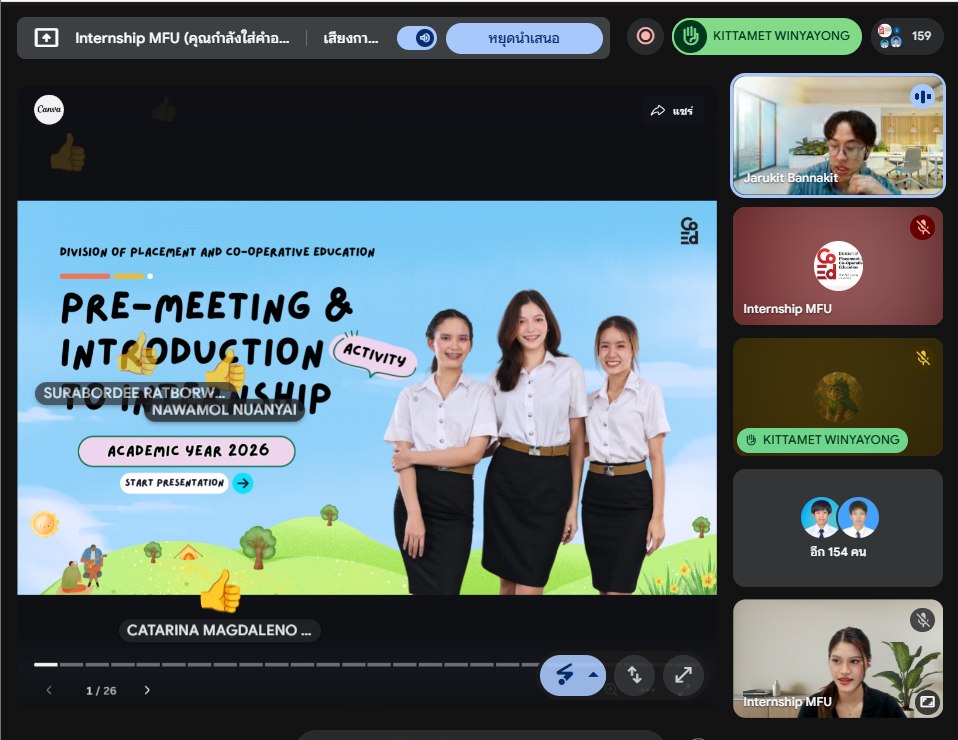The image size is (958, 740).
Task: Click the Canva logo on the presentation
Action: pyautogui.click(x=49, y=110)
